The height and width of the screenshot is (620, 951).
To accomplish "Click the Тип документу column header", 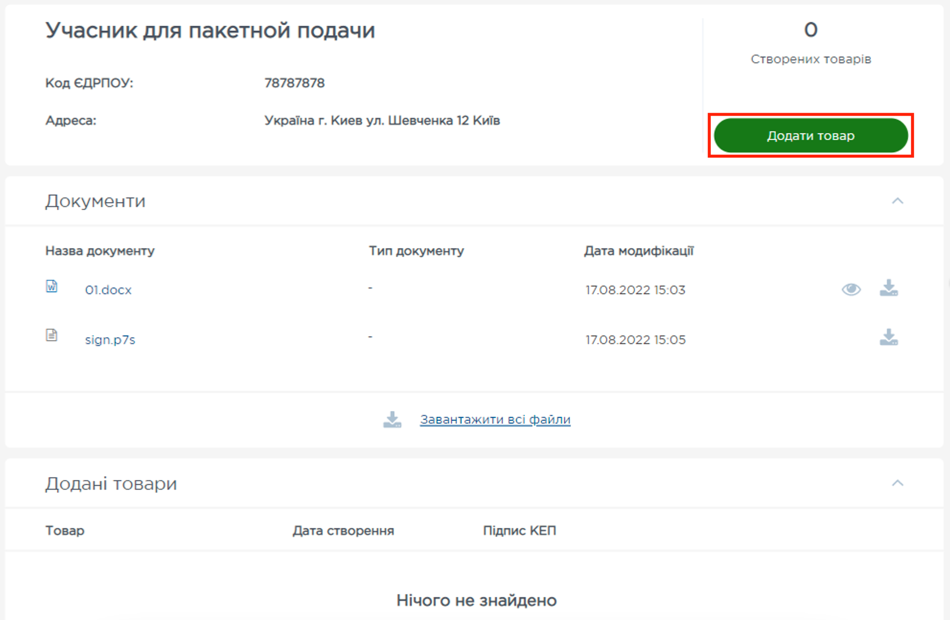I will coord(416,251).
